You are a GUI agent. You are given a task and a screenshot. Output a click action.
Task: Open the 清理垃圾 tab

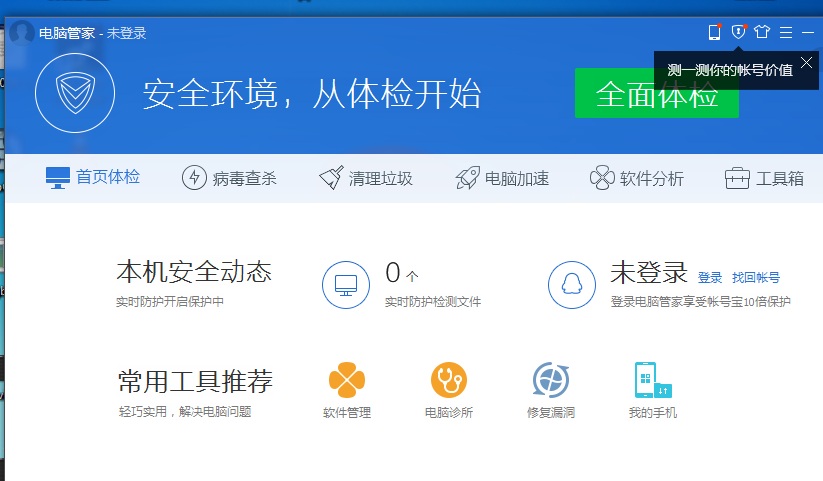point(366,178)
